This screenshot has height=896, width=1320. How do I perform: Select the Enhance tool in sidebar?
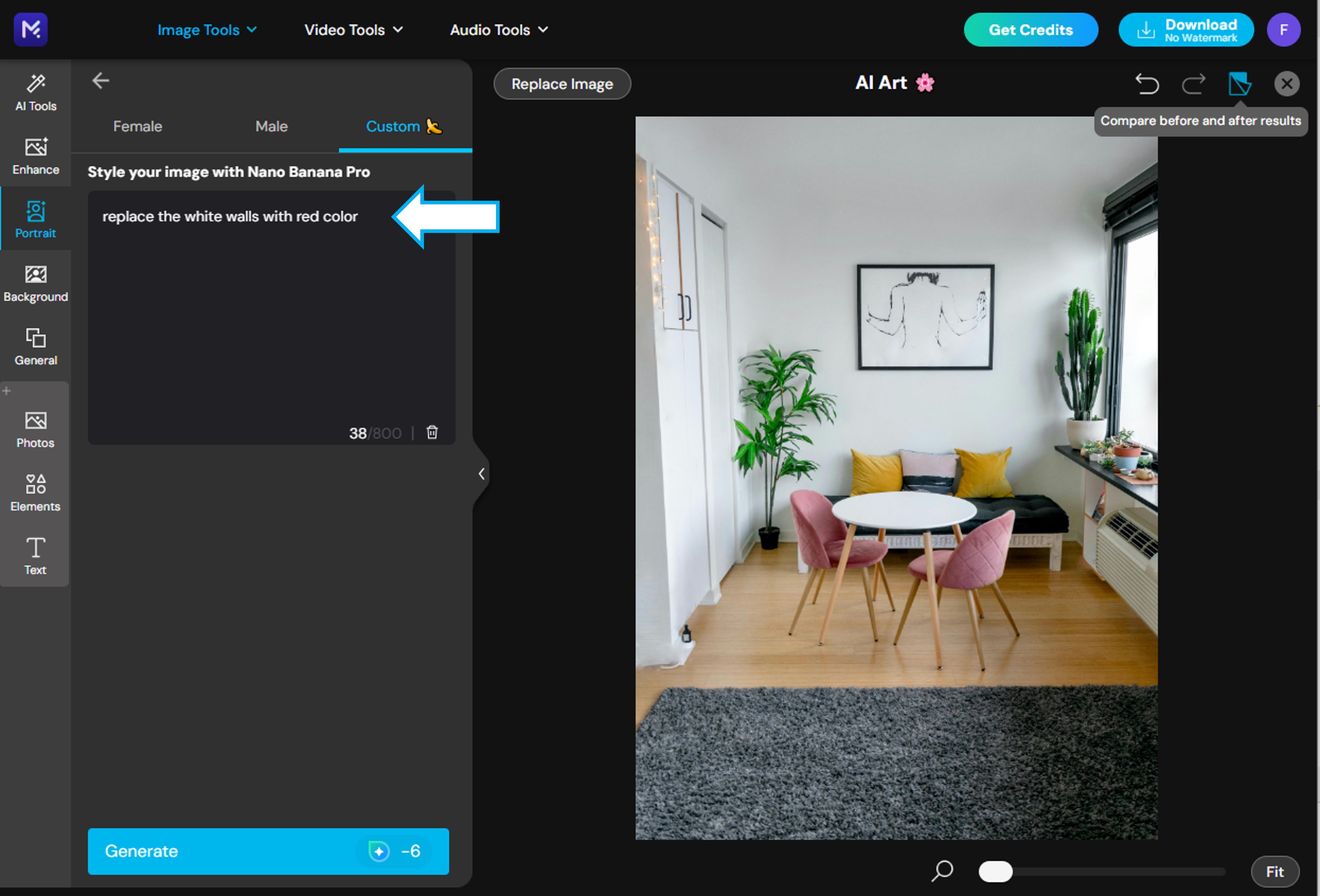pyautogui.click(x=35, y=156)
